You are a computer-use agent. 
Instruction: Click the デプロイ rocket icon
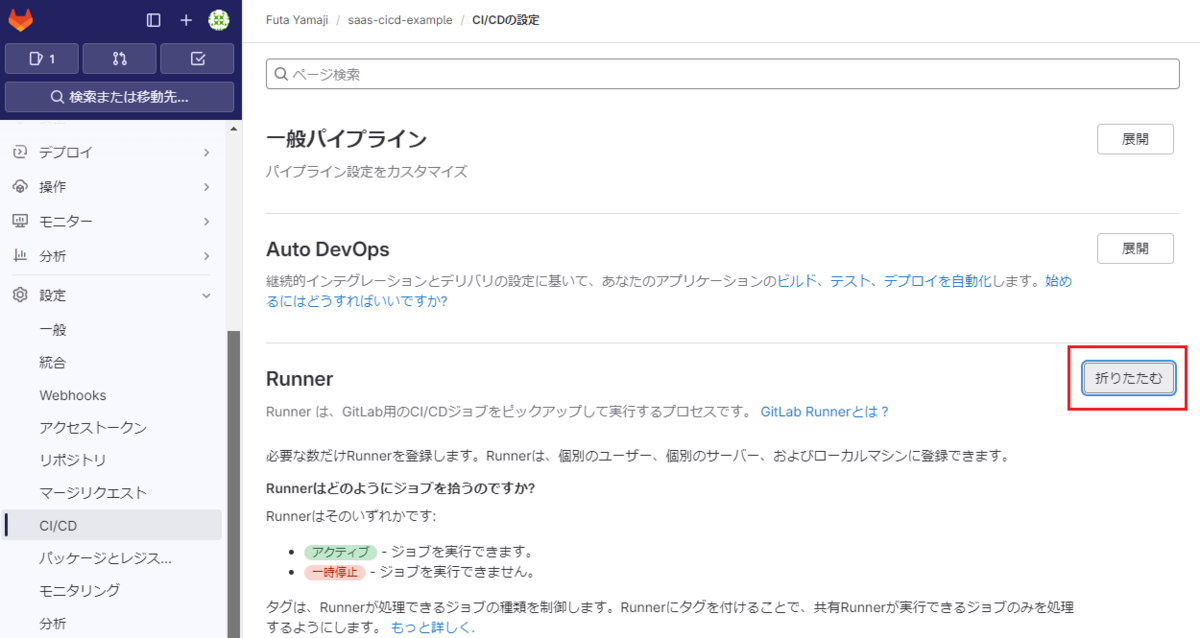tap(19, 152)
